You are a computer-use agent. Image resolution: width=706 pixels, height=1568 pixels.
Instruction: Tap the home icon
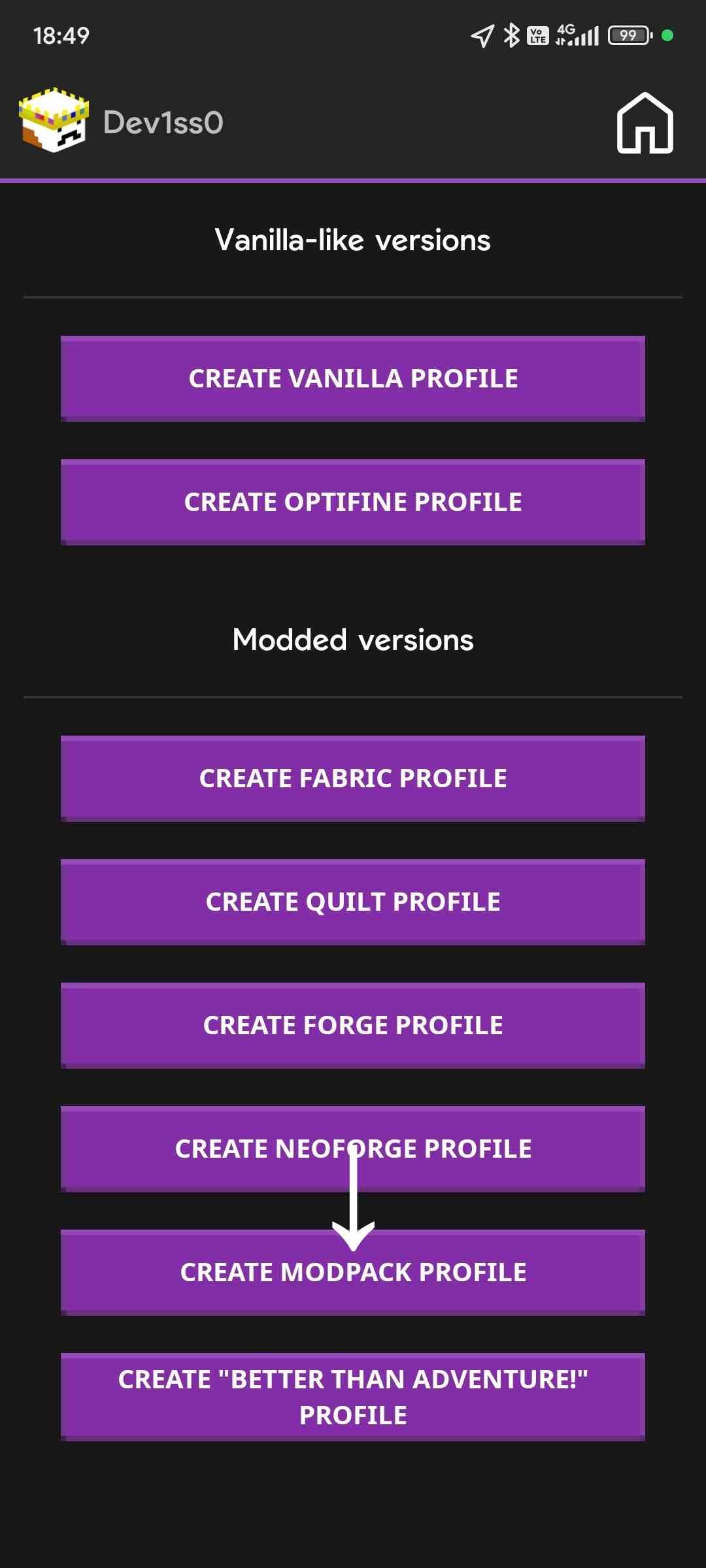645,123
